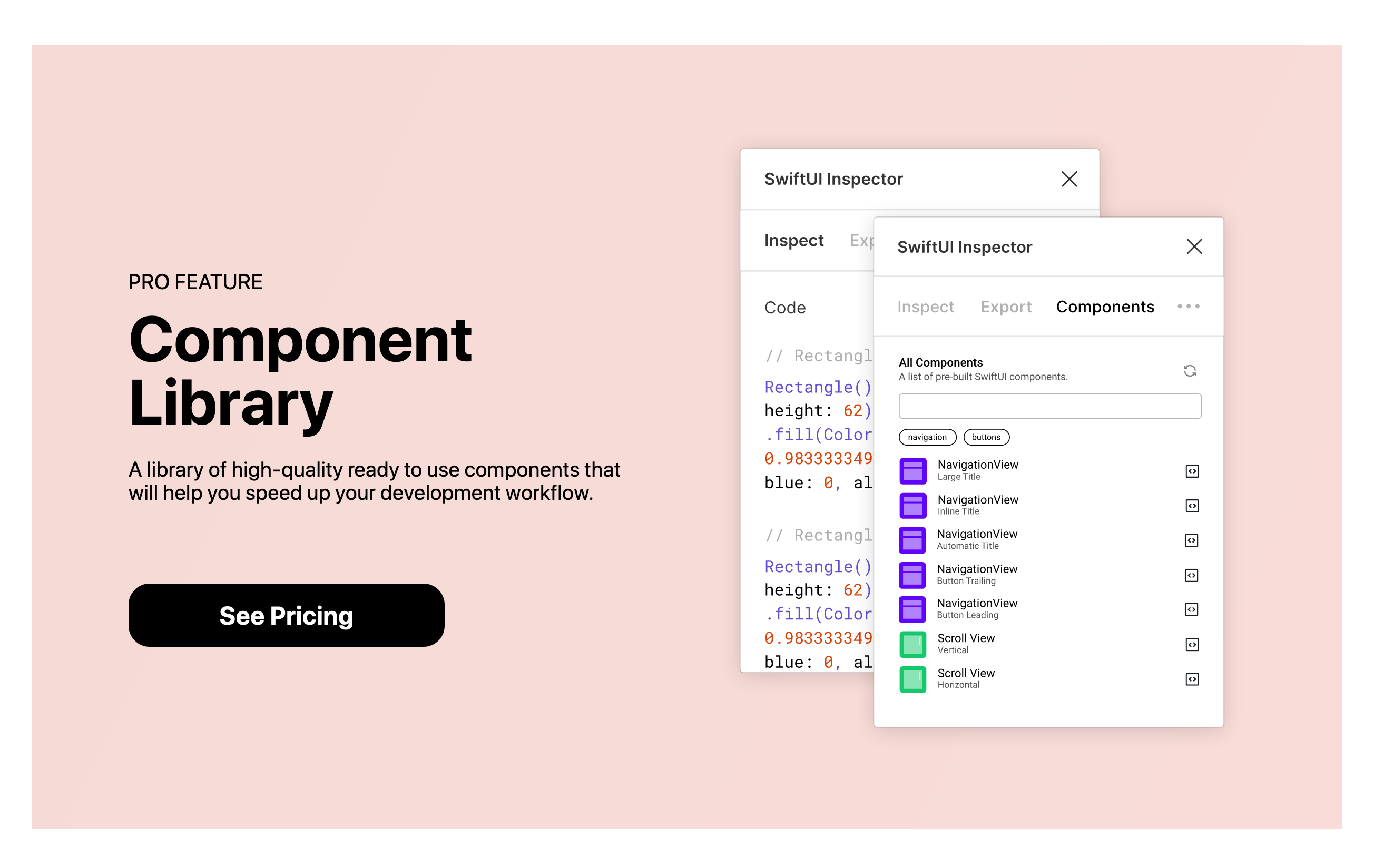
Task: Select the NavigationView Inline Title row text
Action: [977, 505]
